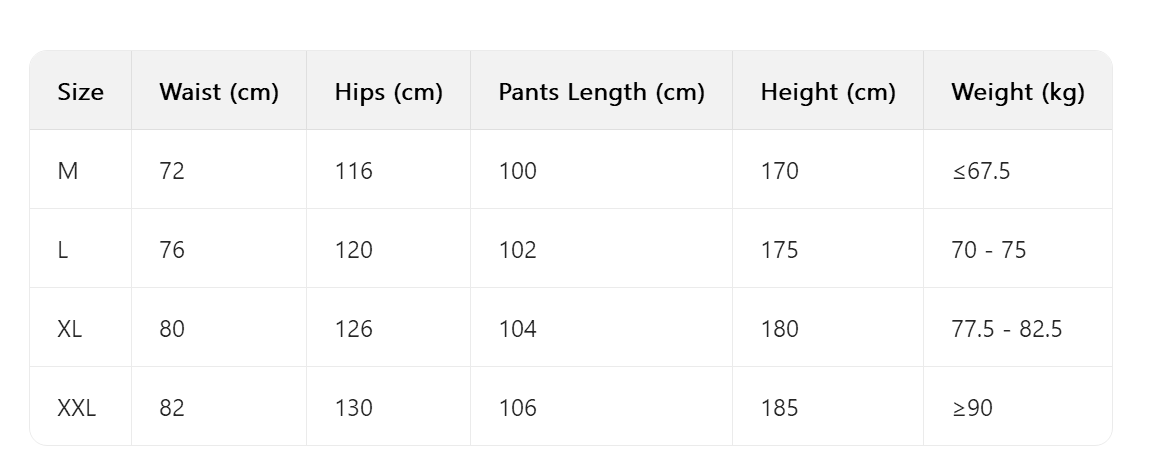Click the 77.5 - 82.5 weight cell
Viewport: 1150px width, 468px height.
pos(1006,328)
